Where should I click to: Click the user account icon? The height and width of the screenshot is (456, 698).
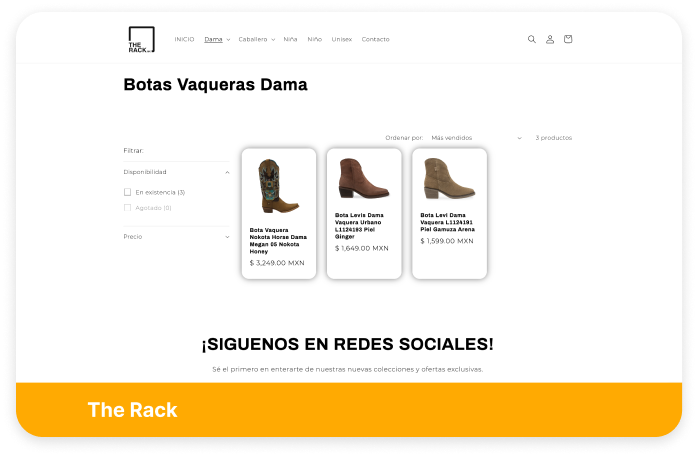click(550, 39)
